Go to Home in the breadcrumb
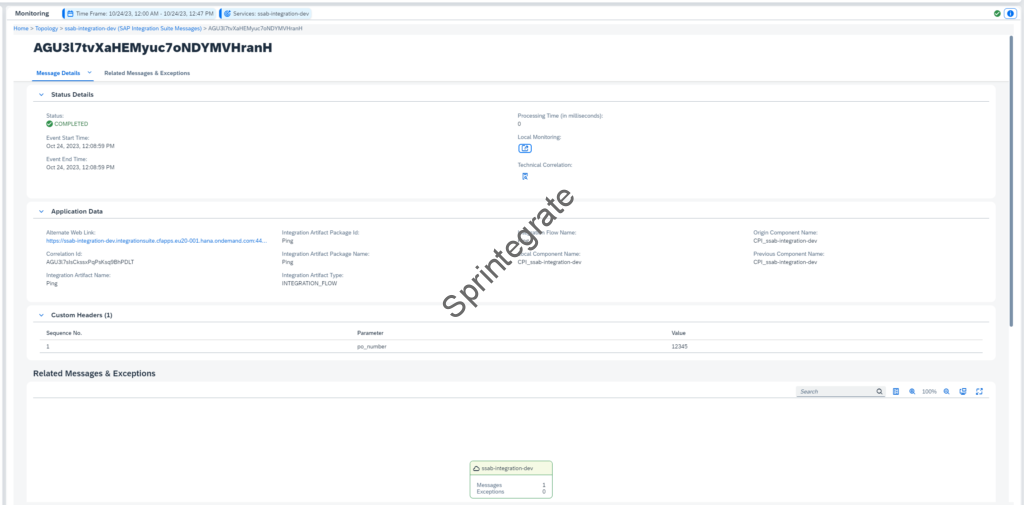The width and height of the screenshot is (1024, 505). [x=21, y=29]
